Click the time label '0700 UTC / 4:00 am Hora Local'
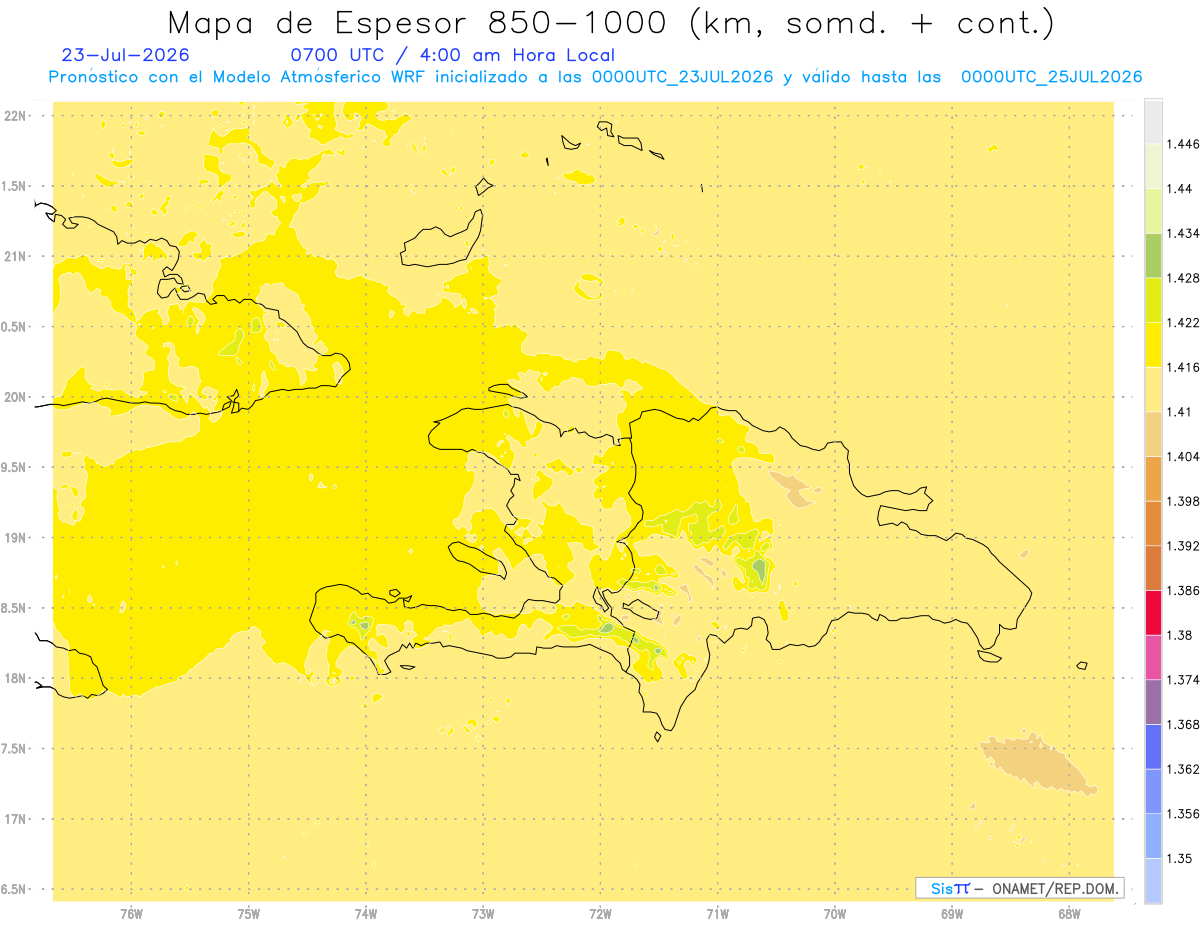This screenshot has height=927, width=1200. [x=452, y=55]
